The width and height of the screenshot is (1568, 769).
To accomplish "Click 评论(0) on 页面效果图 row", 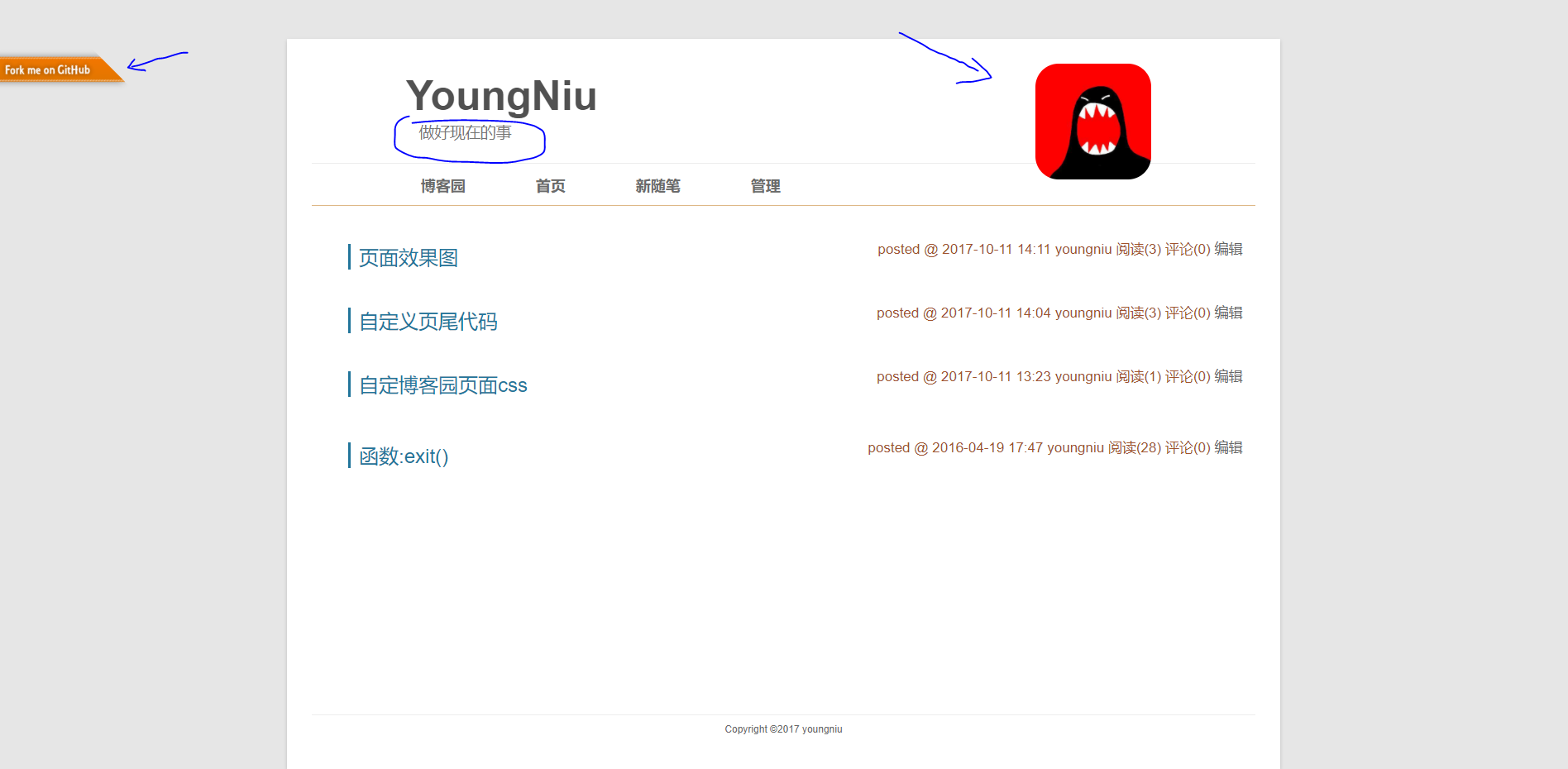I will [1188, 249].
